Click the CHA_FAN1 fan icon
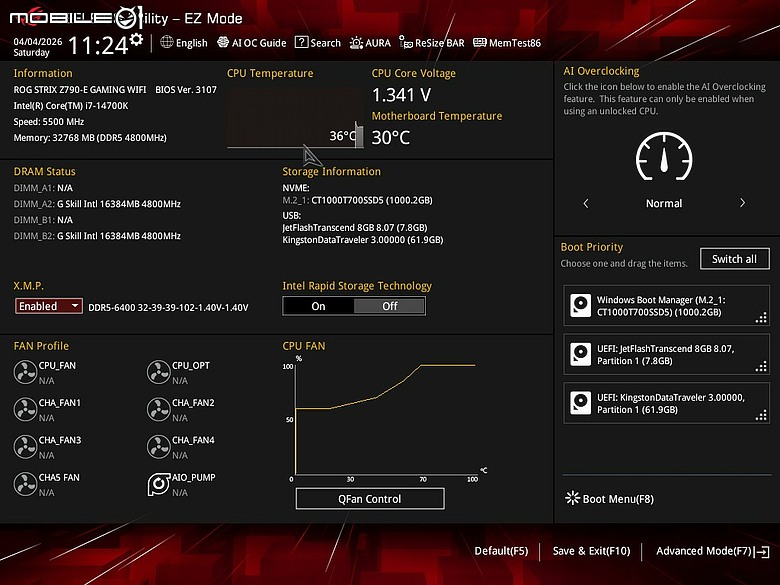Viewport: 780px width, 585px height. pyautogui.click(x=25, y=409)
